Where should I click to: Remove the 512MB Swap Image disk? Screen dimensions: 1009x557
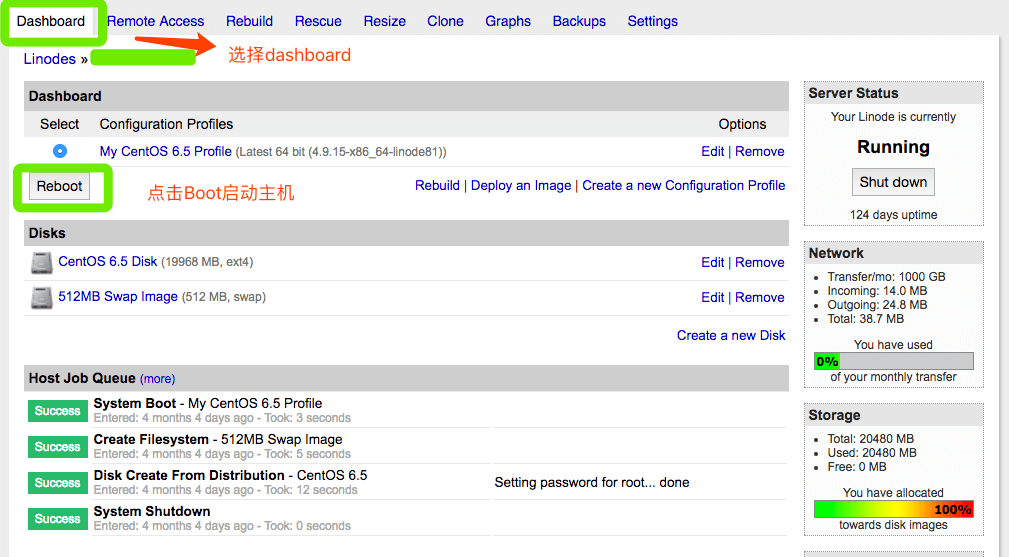[x=759, y=297]
